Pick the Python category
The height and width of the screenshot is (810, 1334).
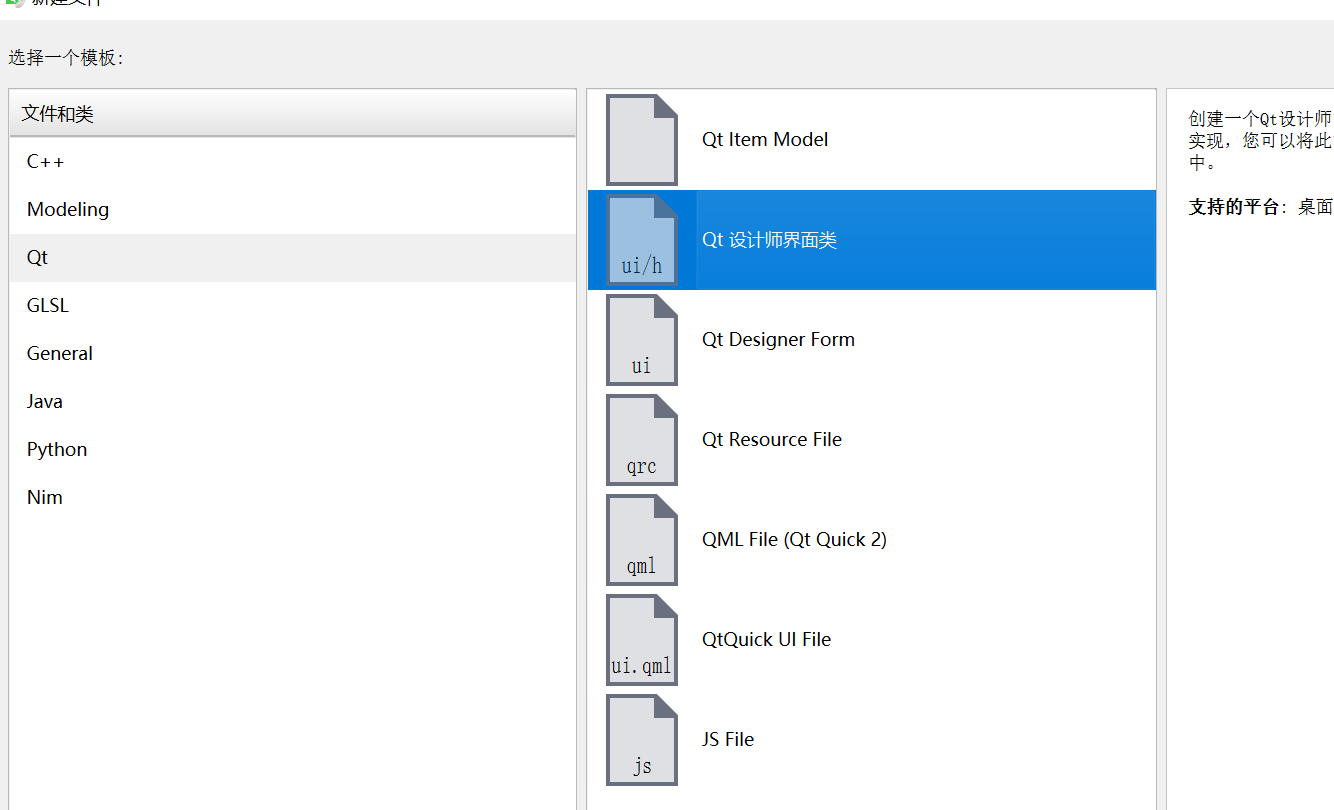[x=293, y=450]
